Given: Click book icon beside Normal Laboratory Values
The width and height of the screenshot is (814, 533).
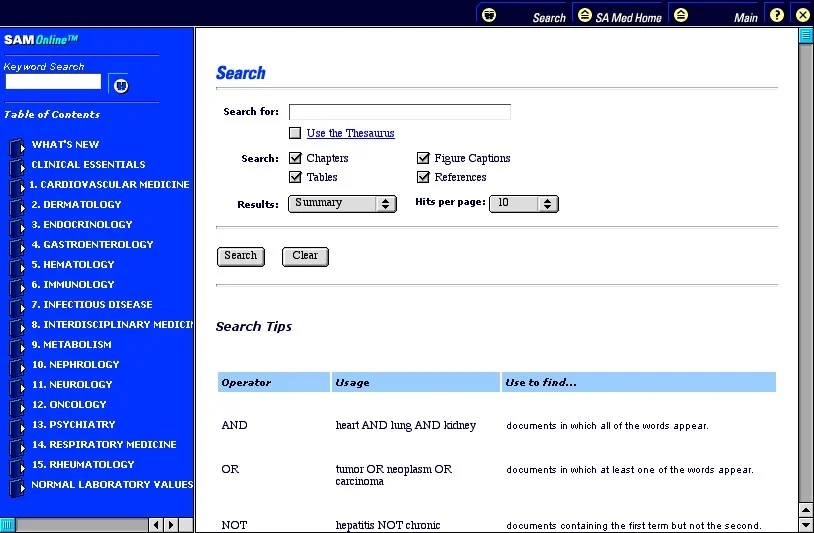Looking at the screenshot, I should (17, 487).
